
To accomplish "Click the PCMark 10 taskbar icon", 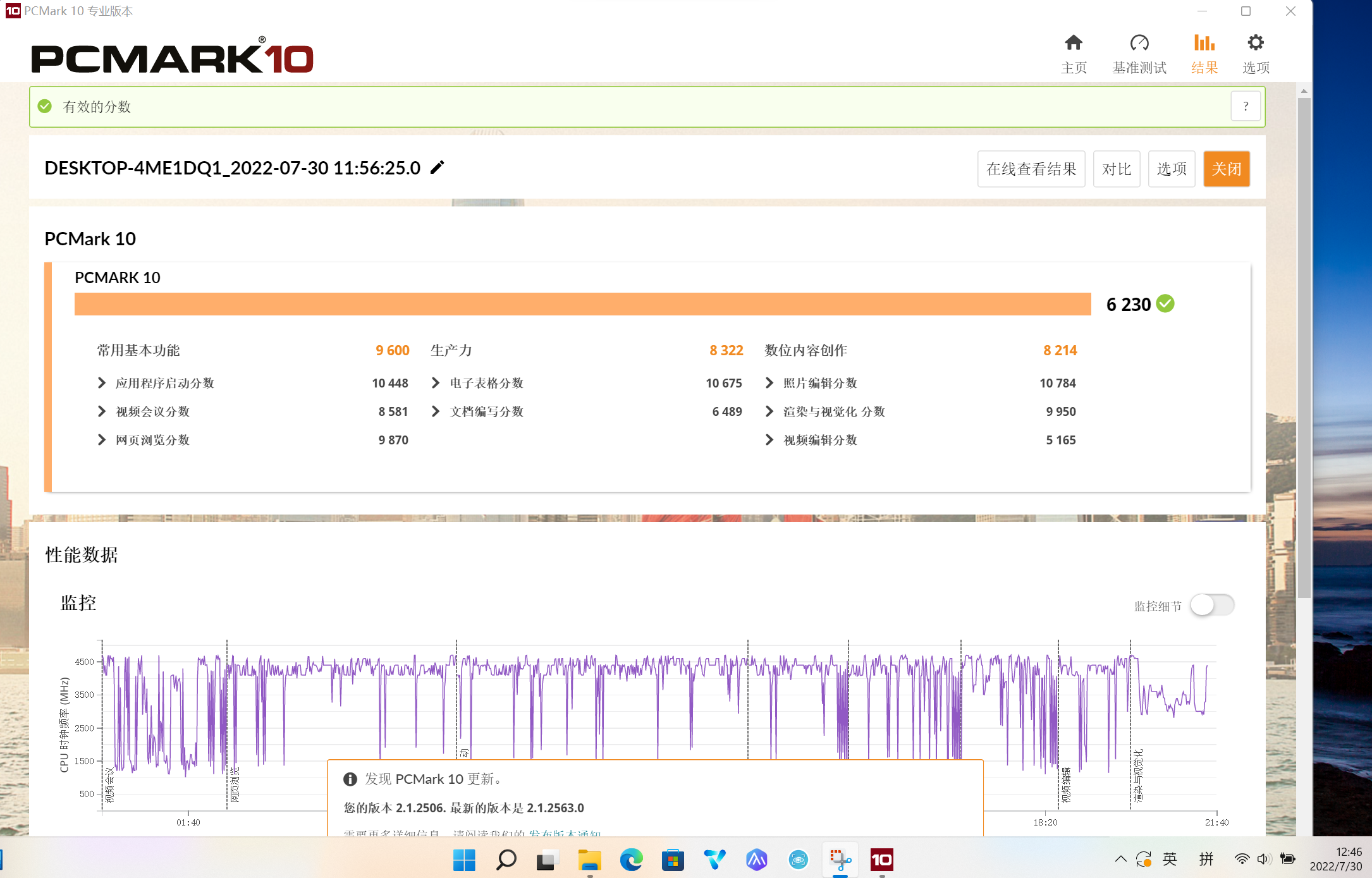I will point(882,860).
